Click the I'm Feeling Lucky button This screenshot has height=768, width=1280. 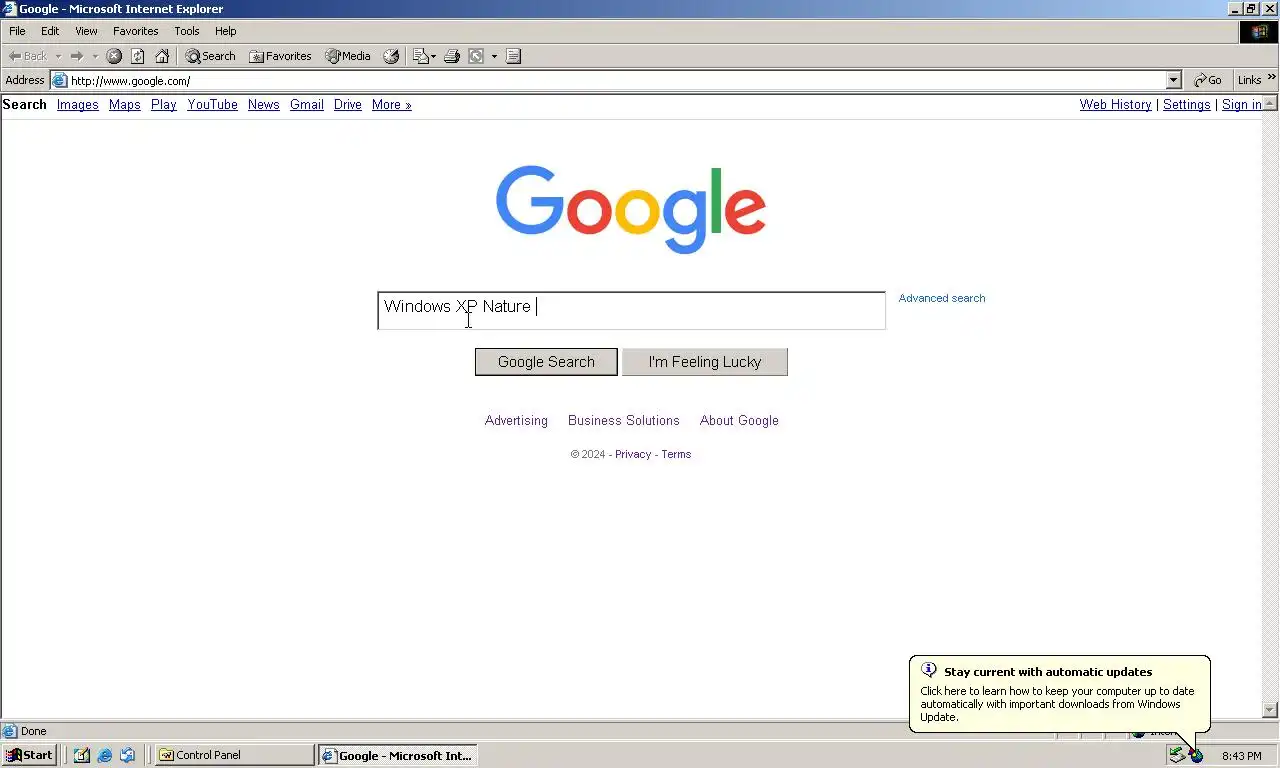point(705,362)
